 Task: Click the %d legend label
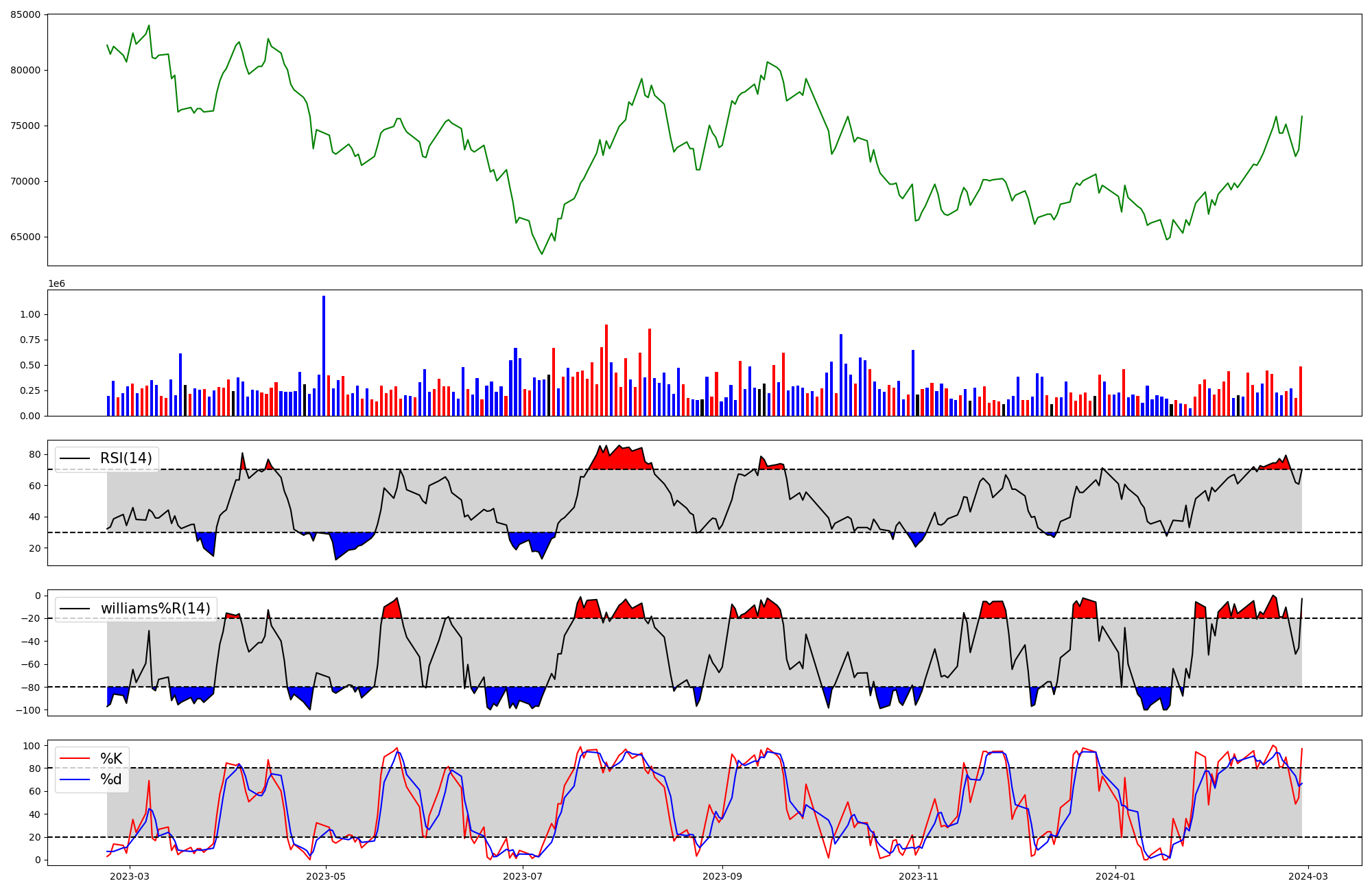click(111, 779)
